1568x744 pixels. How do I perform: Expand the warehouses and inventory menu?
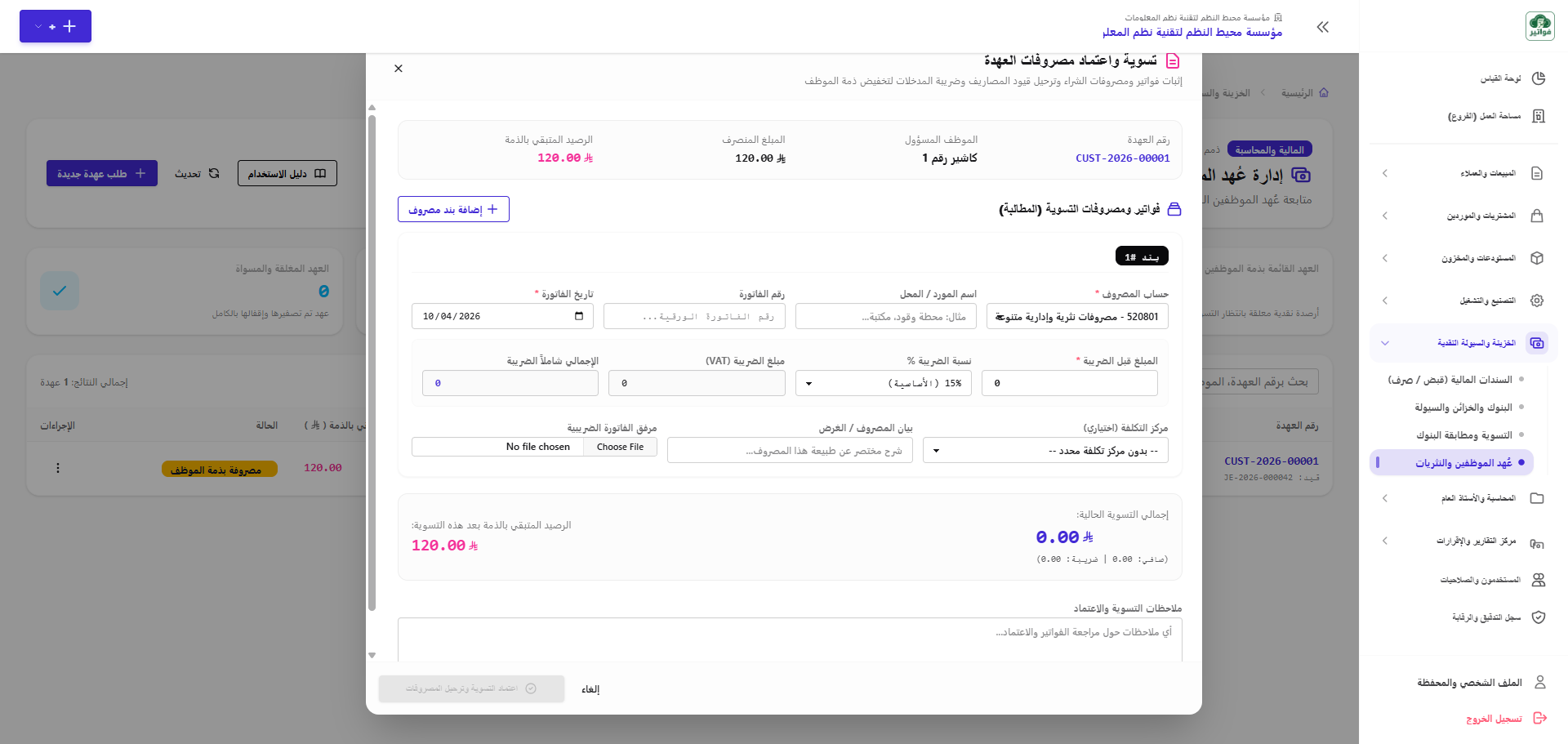click(1385, 258)
